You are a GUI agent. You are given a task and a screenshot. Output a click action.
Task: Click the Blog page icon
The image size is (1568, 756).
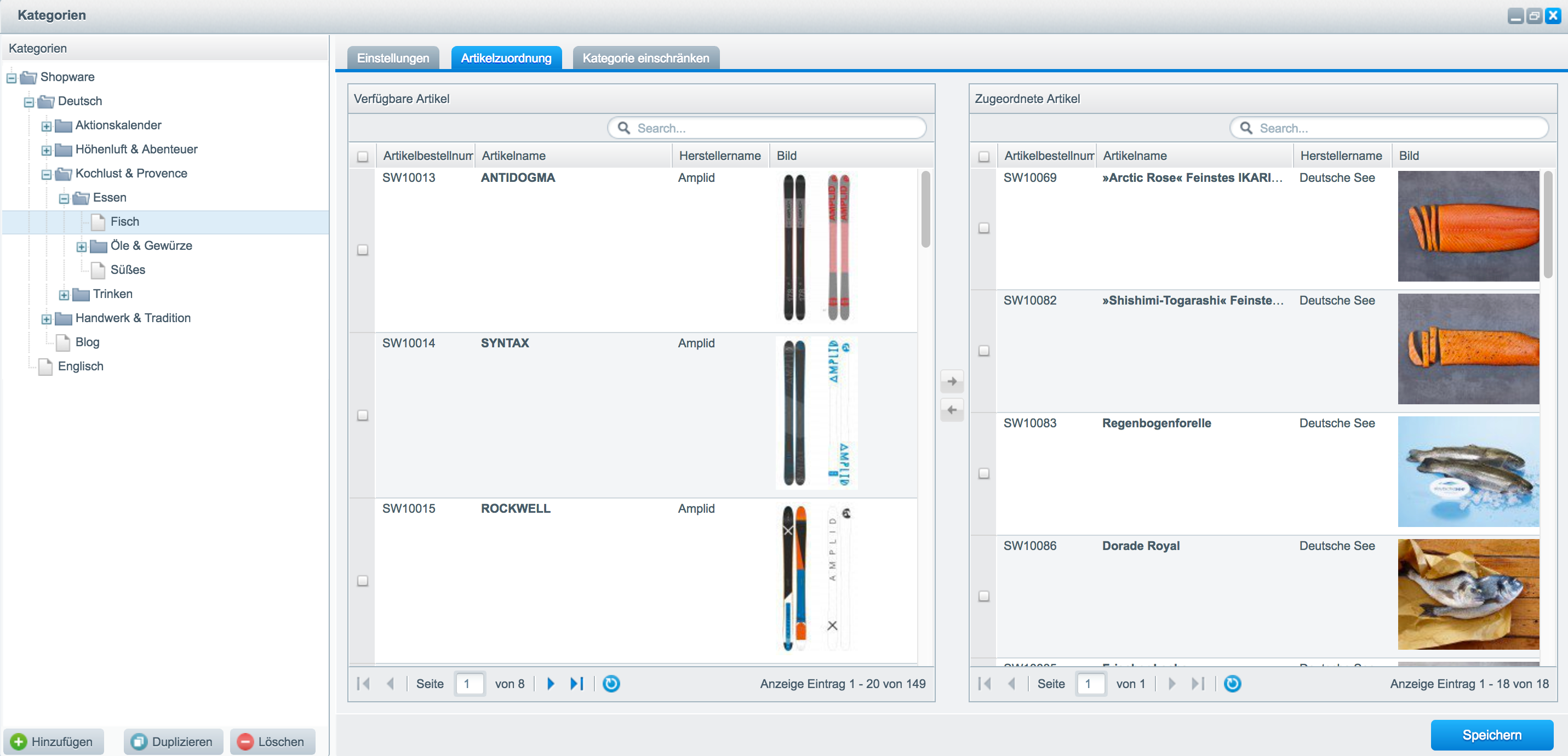(62, 342)
